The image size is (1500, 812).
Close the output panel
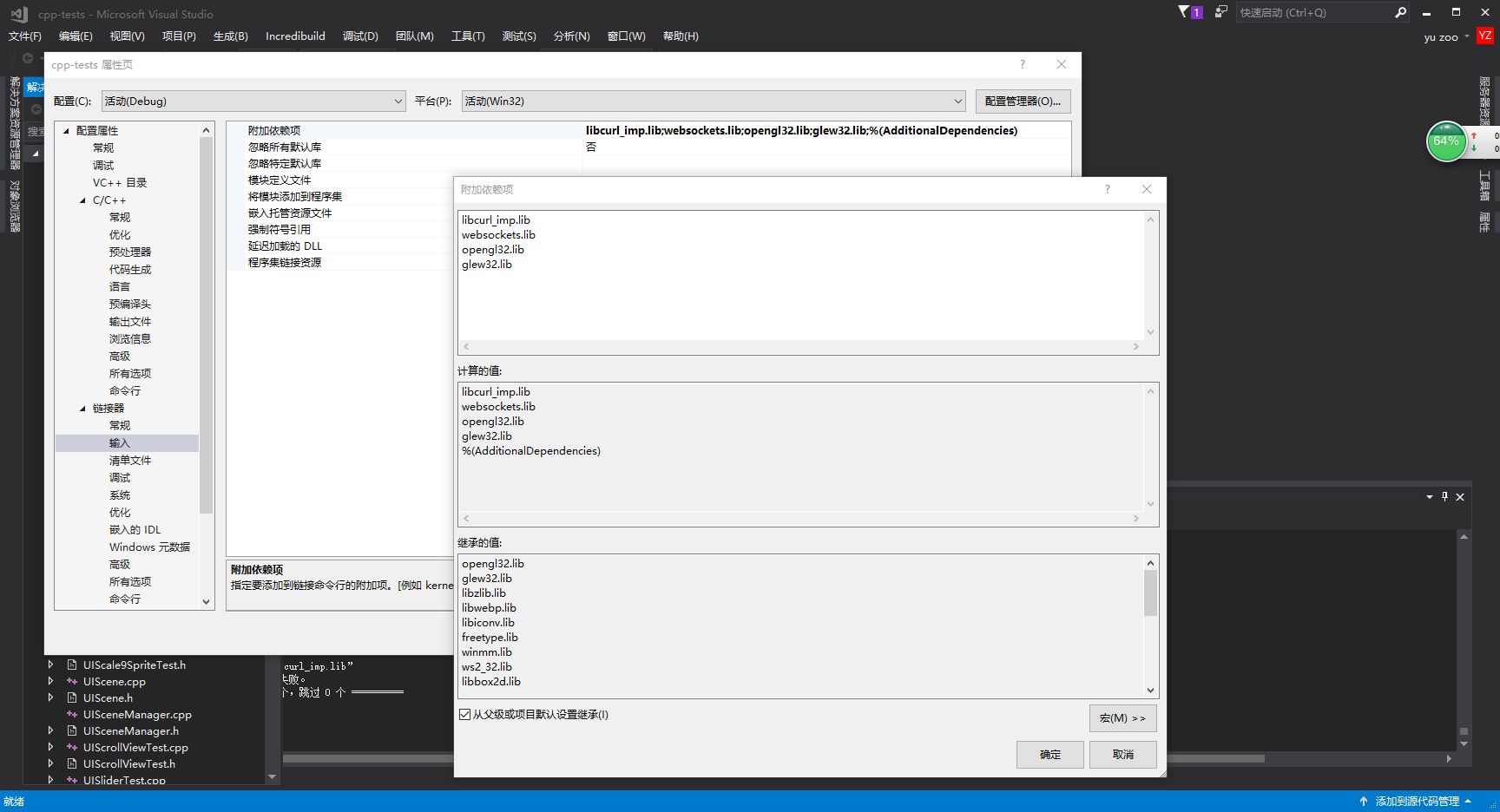pos(1460,497)
